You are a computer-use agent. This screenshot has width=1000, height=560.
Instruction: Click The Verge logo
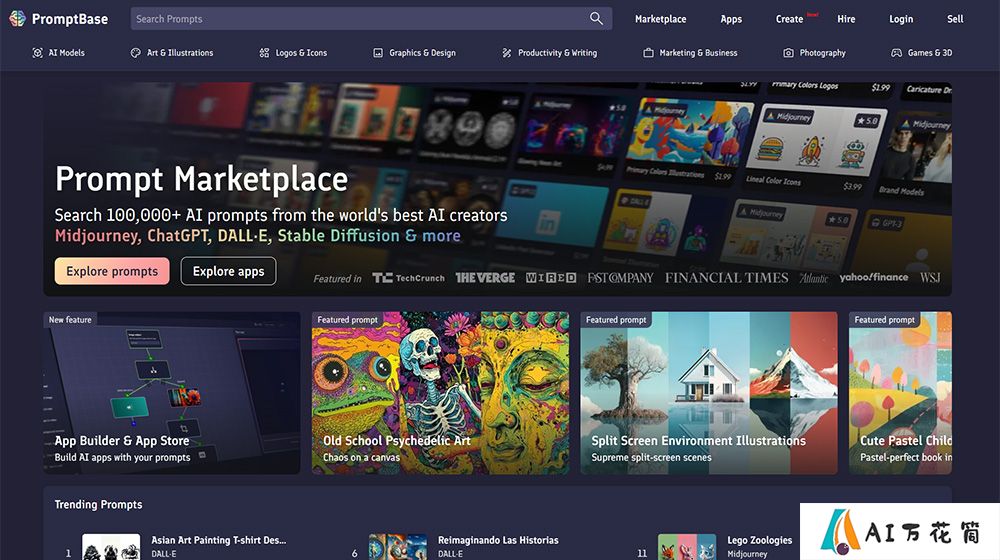click(x=485, y=278)
